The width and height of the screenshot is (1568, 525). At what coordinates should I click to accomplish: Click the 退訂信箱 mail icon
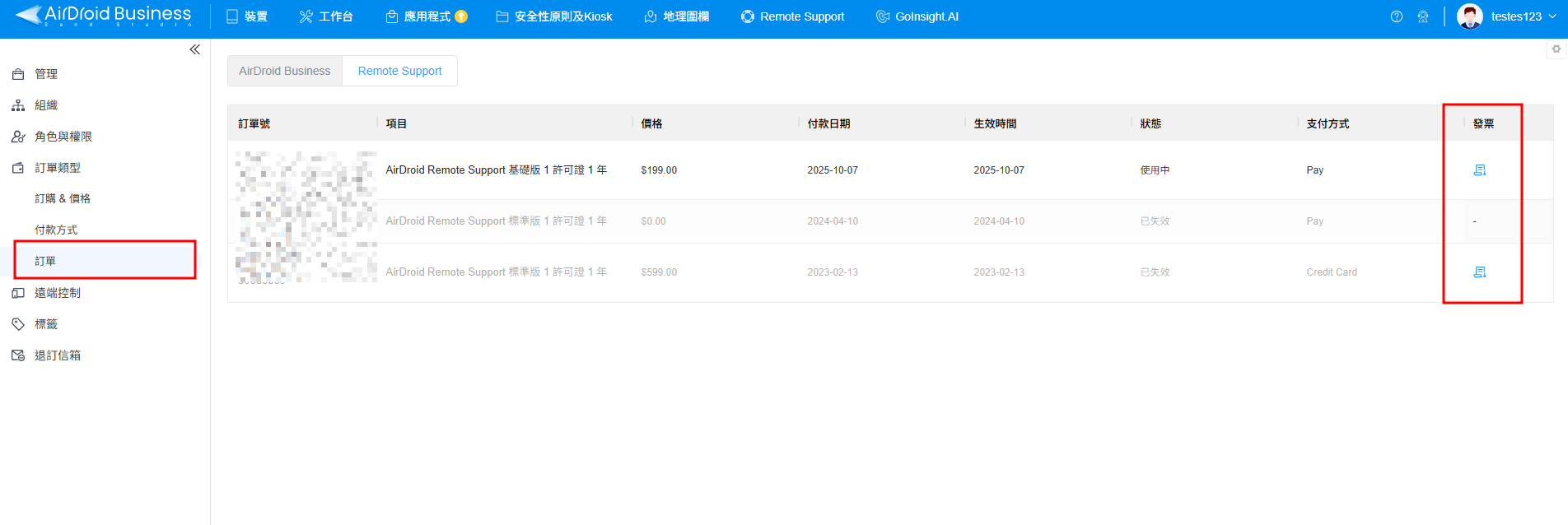pyautogui.click(x=18, y=355)
